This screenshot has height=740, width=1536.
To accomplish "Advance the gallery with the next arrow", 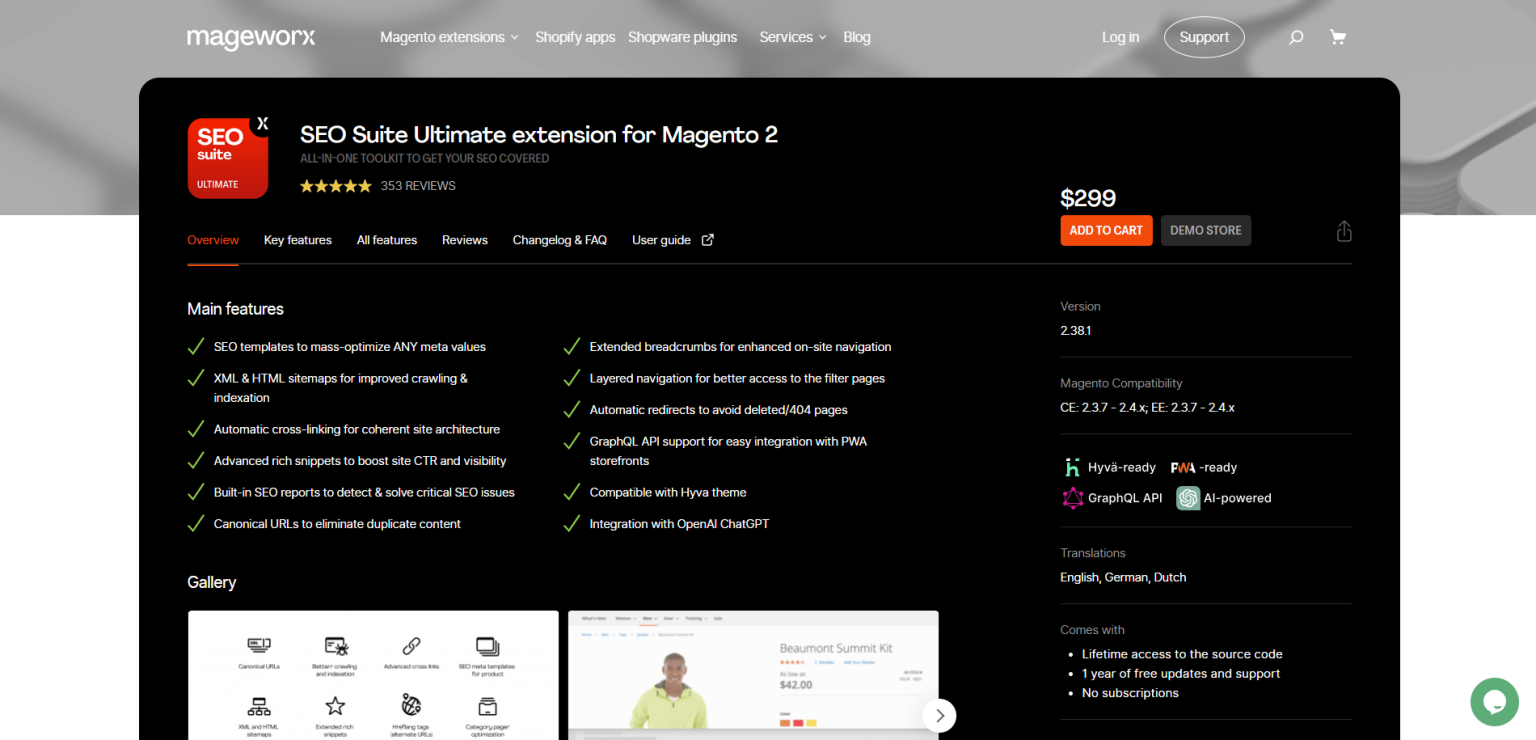I will pyautogui.click(x=939, y=715).
